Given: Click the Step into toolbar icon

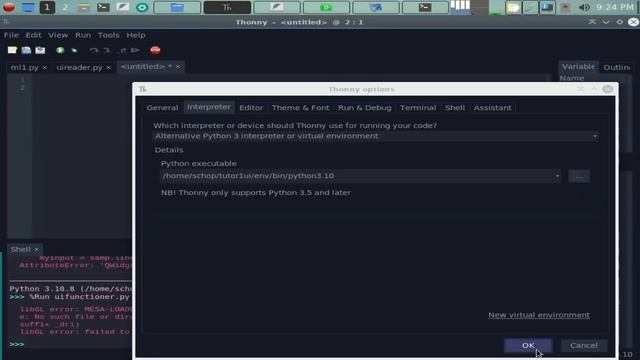Looking at the screenshot, I should (x=107, y=50).
